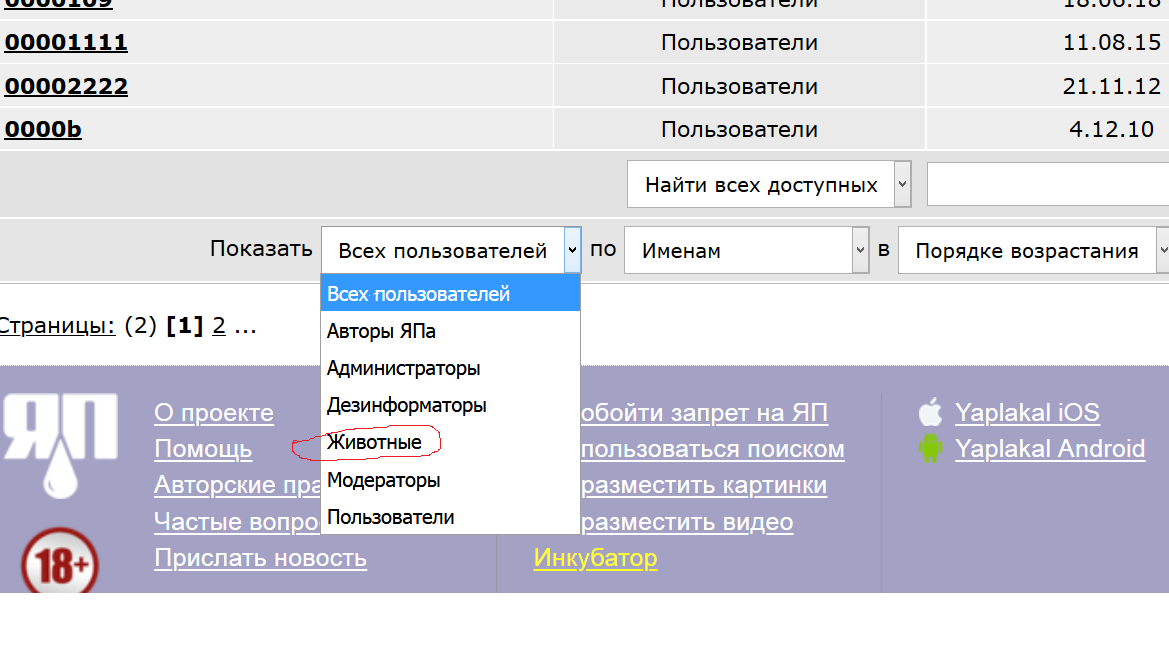Select 'Всех пользователей' in the list
The width and height of the screenshot is (1169, 648).
click(450, 294)
